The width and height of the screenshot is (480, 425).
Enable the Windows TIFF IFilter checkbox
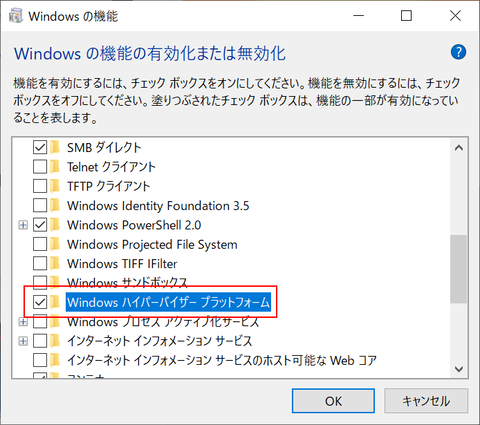pos(40,263)
